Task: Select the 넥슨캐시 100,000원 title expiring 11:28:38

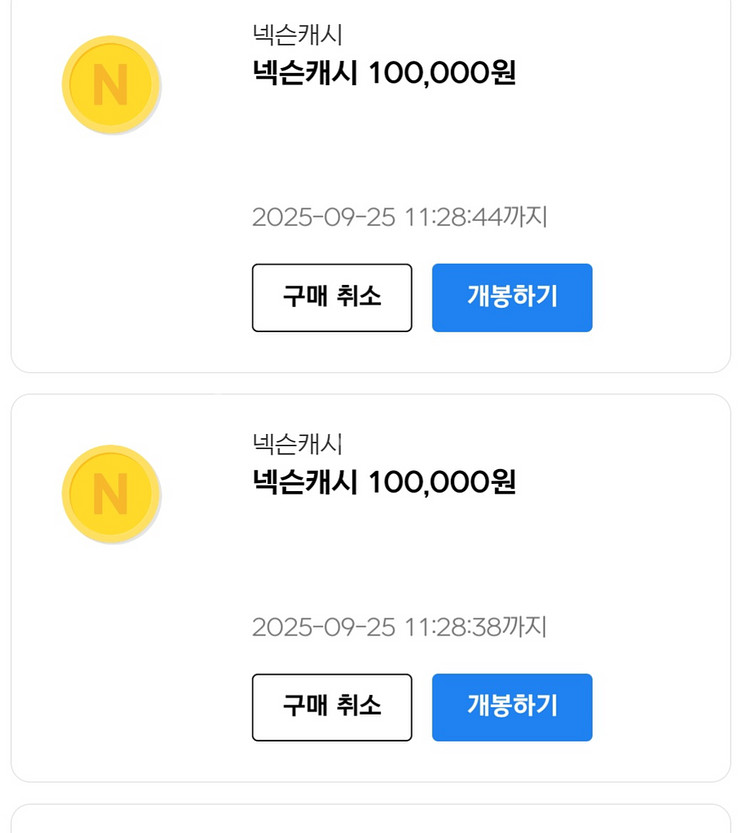Action: coord(384,483)
